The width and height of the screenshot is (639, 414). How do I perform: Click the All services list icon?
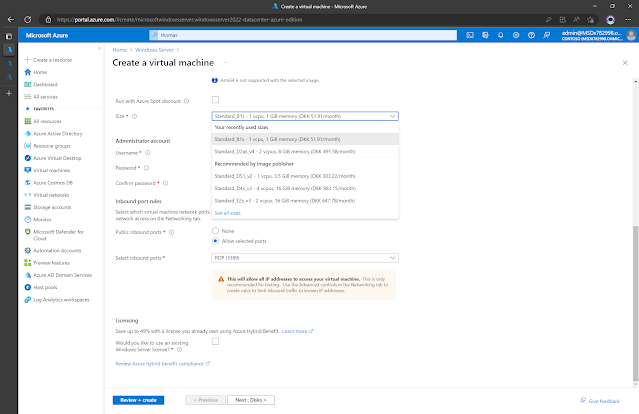coord(28,97)
